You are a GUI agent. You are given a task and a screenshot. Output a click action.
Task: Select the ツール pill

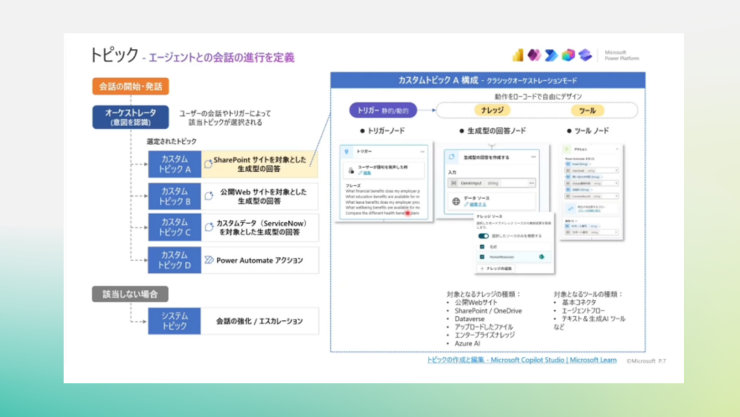click(588, 111)
